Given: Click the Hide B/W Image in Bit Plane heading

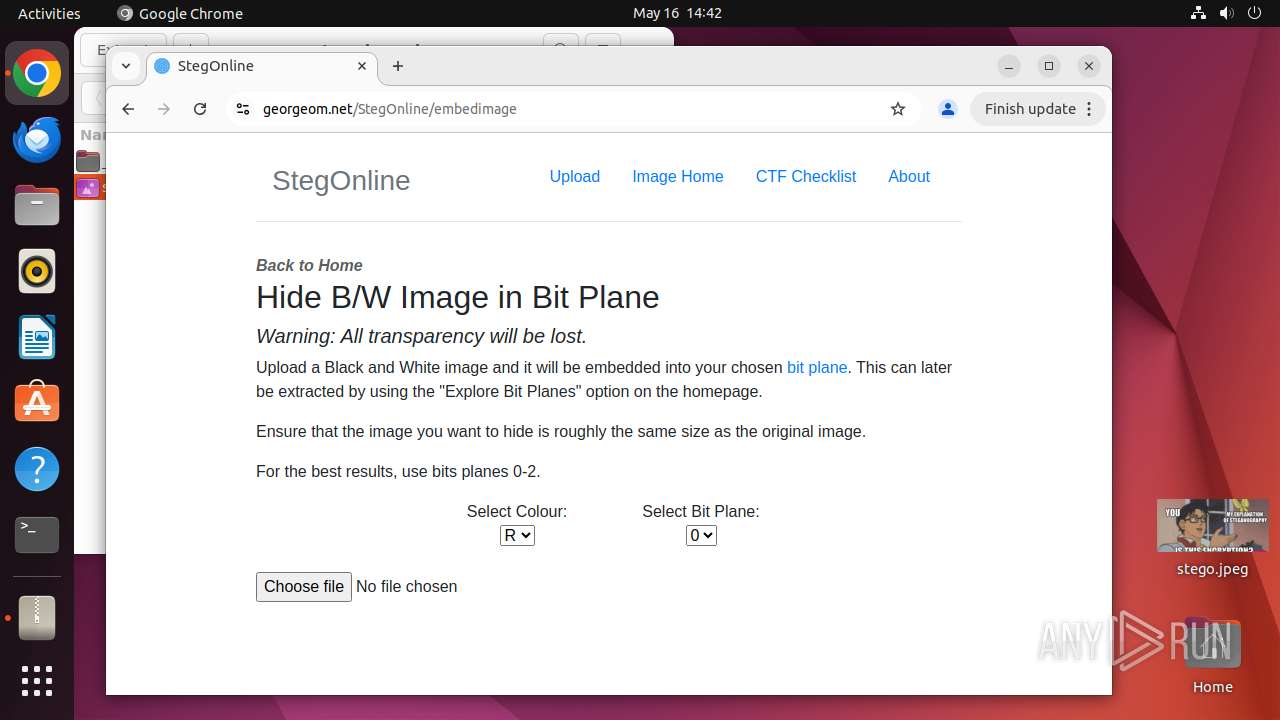Looking at the screenshot, I should (458, 297).
